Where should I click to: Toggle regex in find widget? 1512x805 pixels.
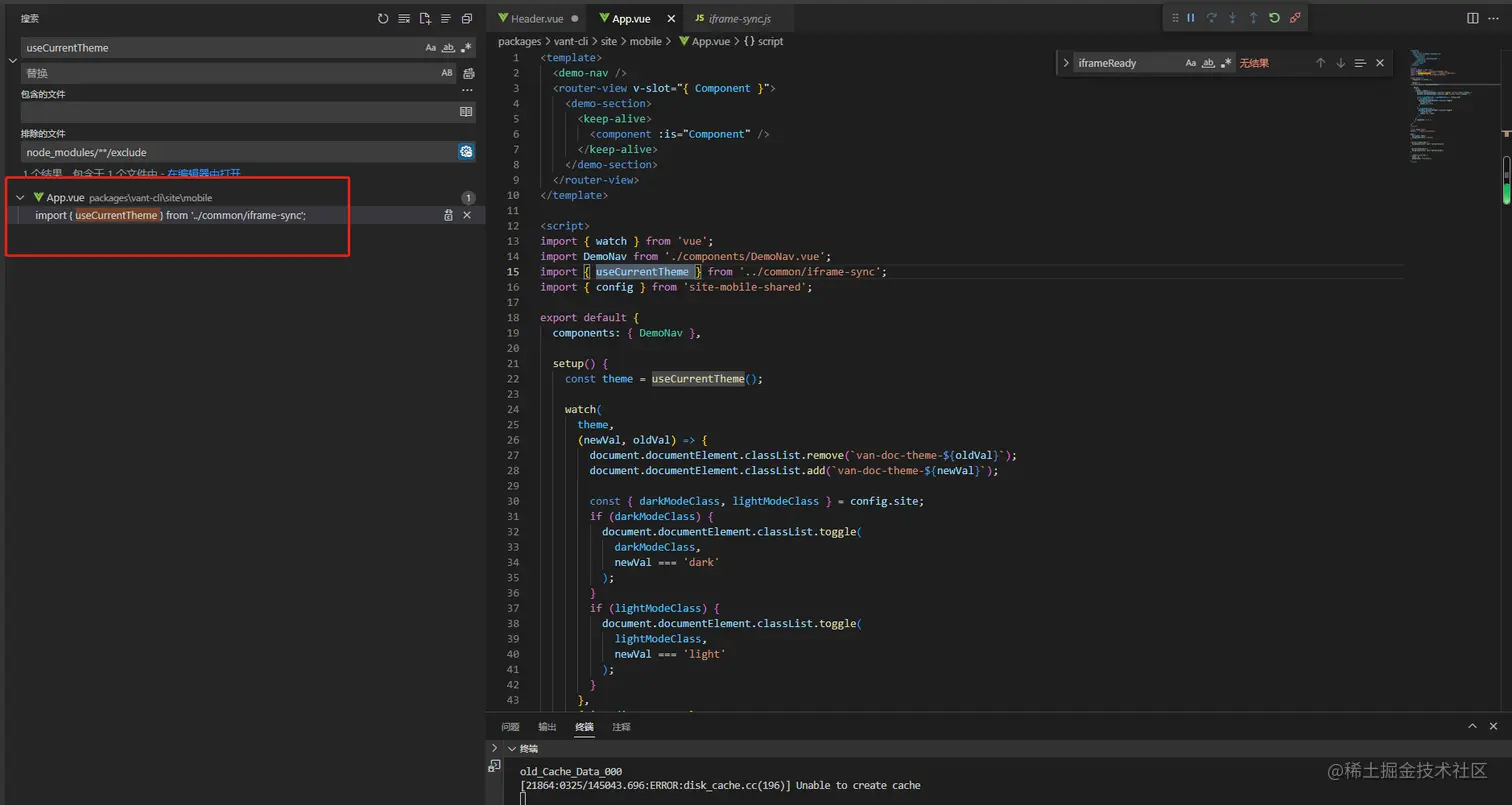pyautogui.click(x=1227, y=63)
